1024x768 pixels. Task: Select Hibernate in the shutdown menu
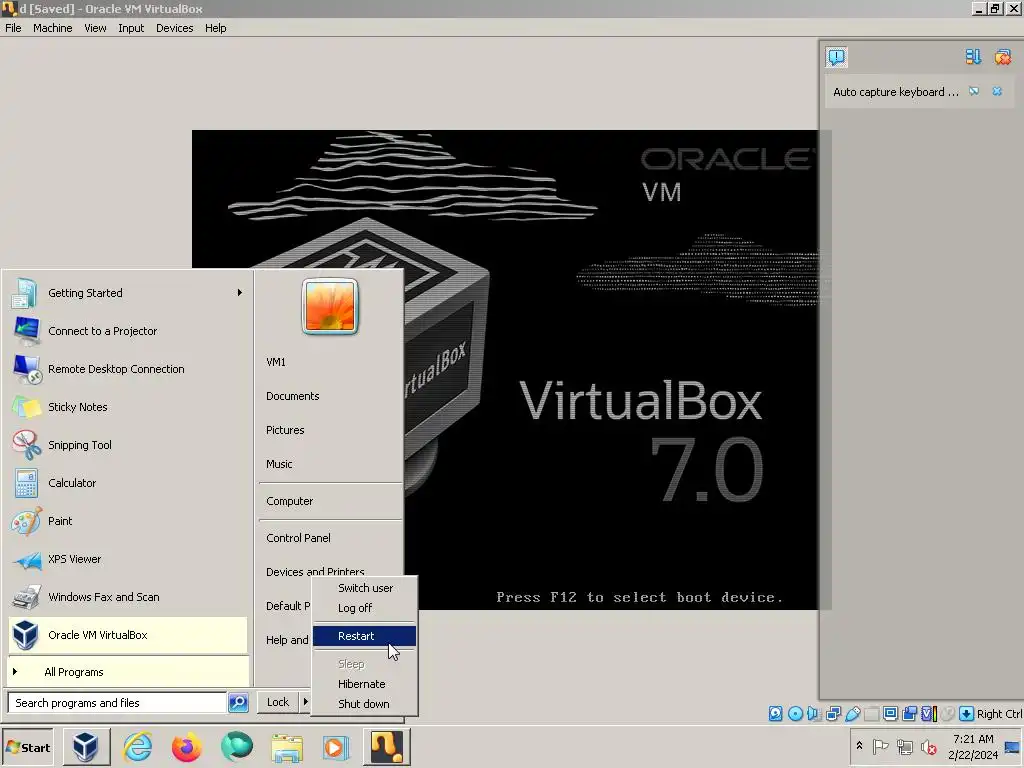click(x=364, y=684)
